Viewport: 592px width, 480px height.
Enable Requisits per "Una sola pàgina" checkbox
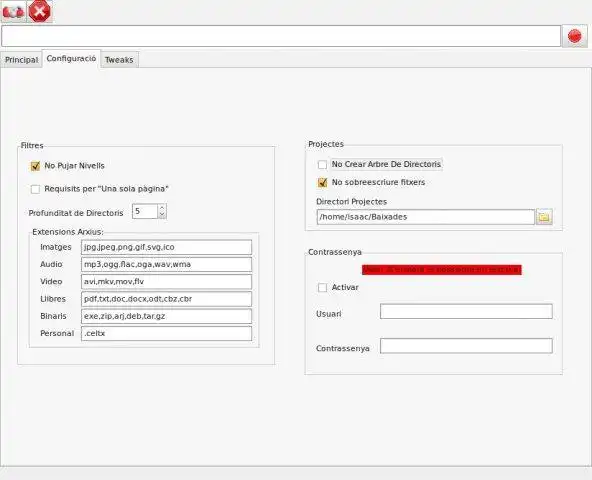click(x=35, y=189)
